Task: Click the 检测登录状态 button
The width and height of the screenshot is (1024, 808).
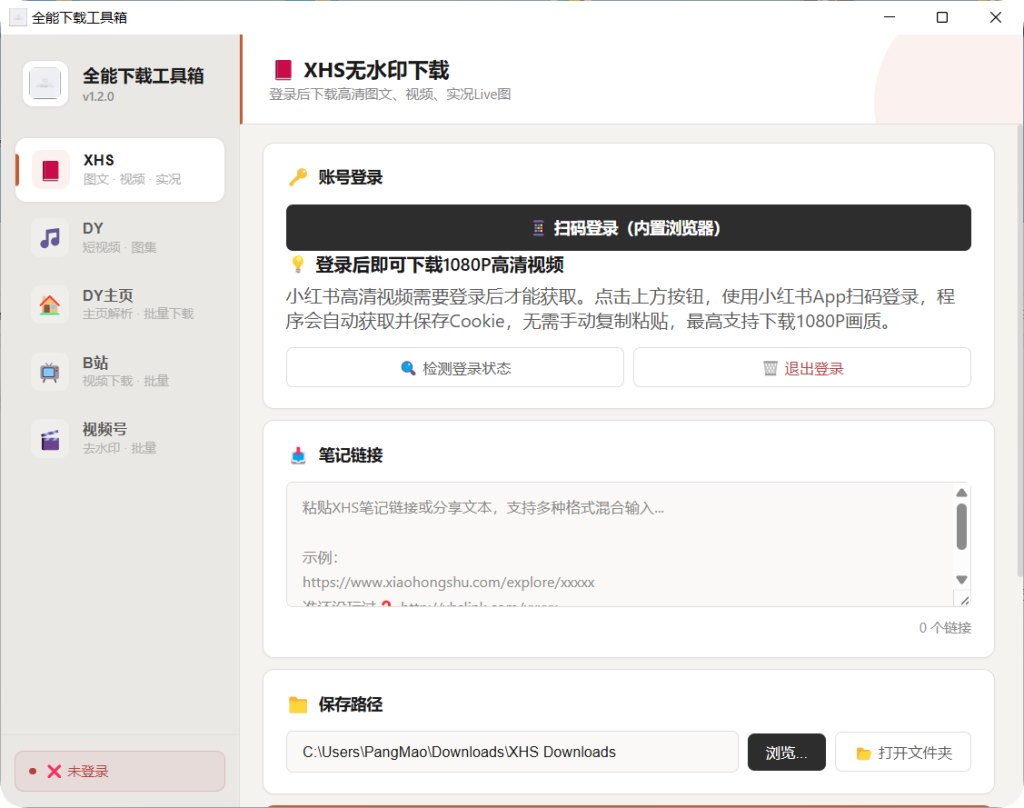Action: point(455,368)
